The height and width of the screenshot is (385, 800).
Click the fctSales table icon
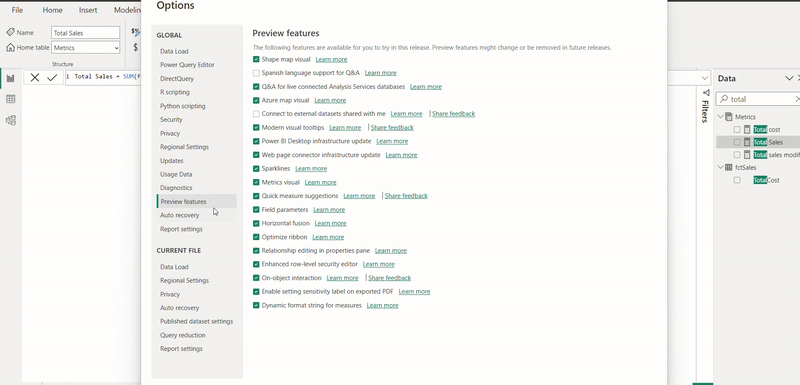tap(729, 167)
